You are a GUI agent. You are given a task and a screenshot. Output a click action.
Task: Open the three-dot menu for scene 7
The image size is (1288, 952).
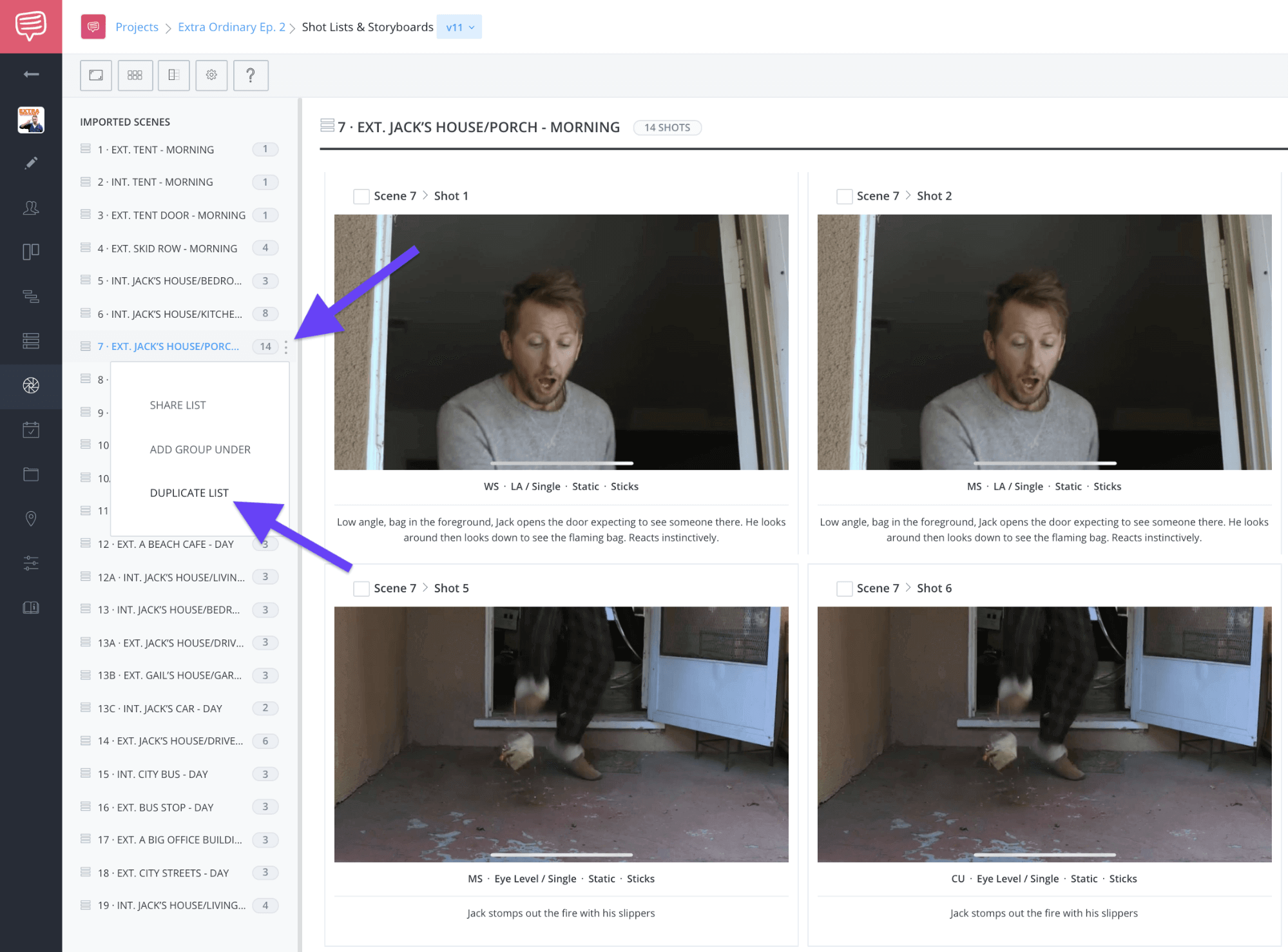(286, 347)
